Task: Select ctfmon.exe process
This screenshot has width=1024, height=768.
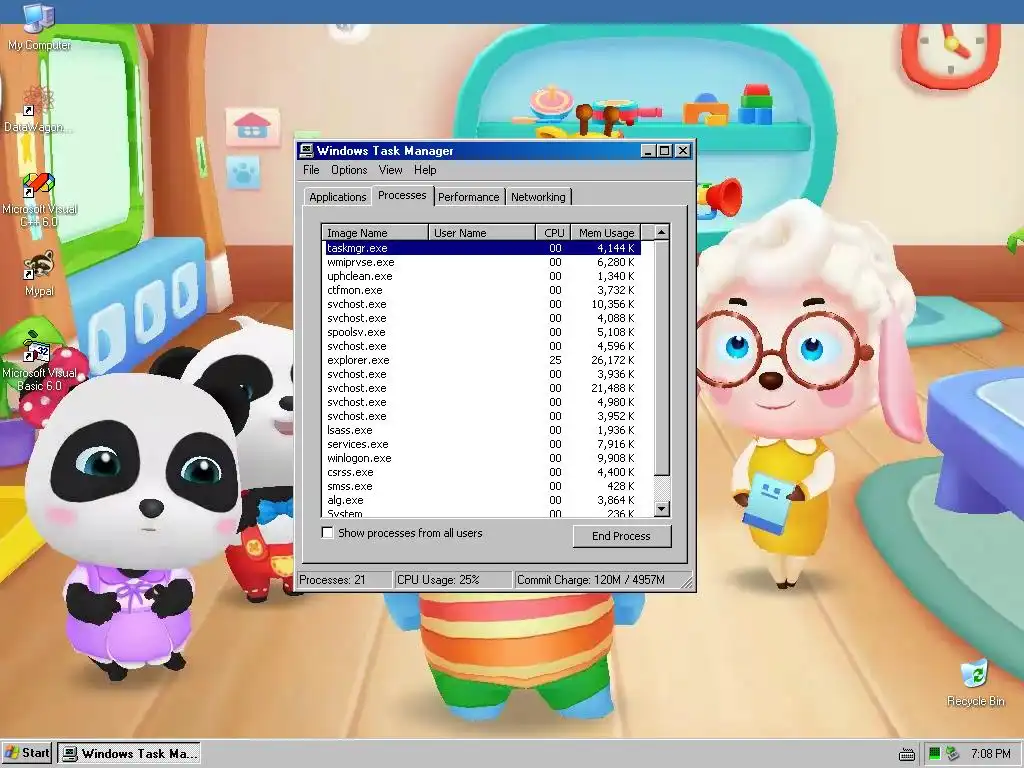Action: point(482,290)
